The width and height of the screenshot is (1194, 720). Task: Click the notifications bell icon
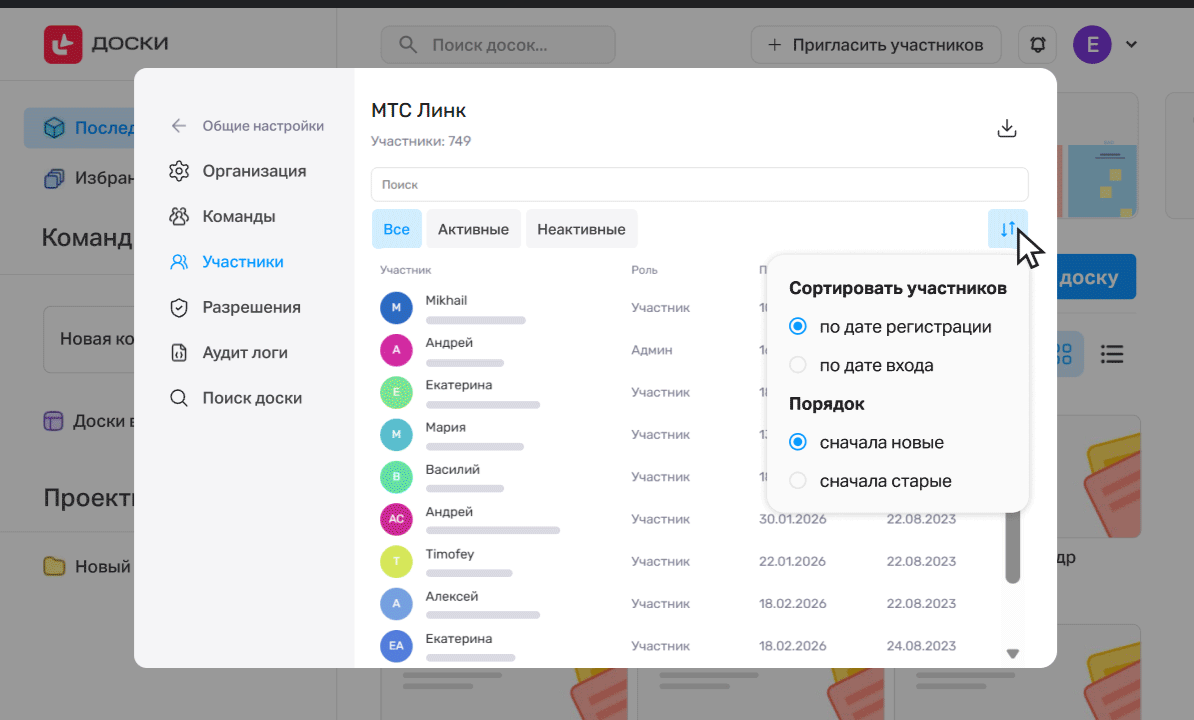click(1037, 45)
